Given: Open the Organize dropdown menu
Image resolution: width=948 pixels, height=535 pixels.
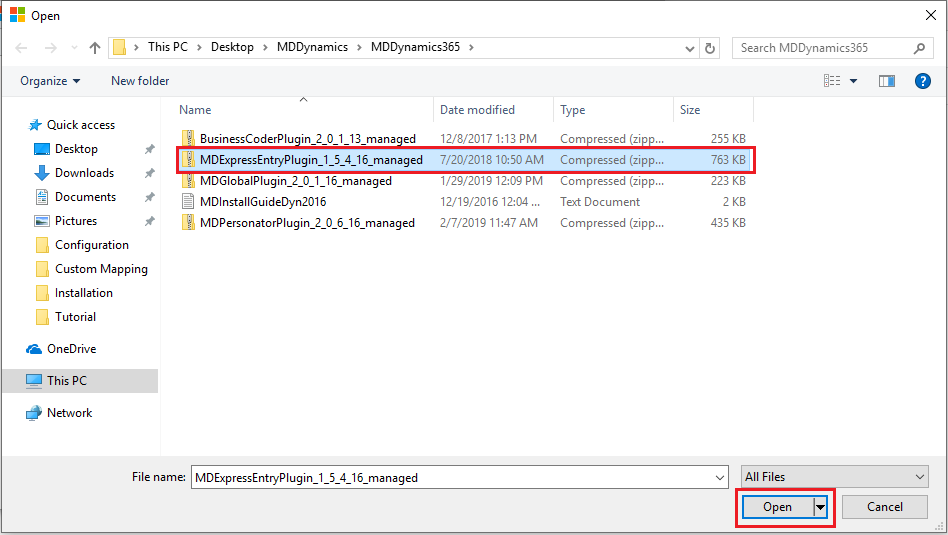Looking at the screenshot, I should click(x=50, y=81).
